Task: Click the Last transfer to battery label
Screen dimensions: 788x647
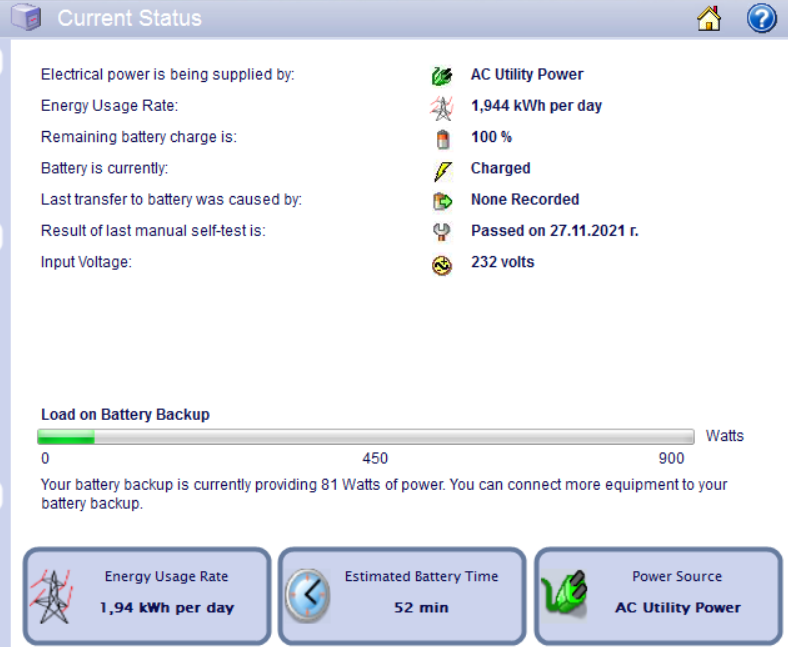Action: point(171,200)
